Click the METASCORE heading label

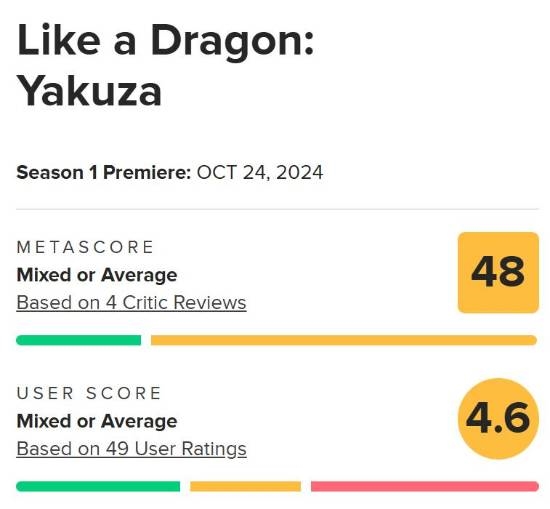tap(85, 247)
